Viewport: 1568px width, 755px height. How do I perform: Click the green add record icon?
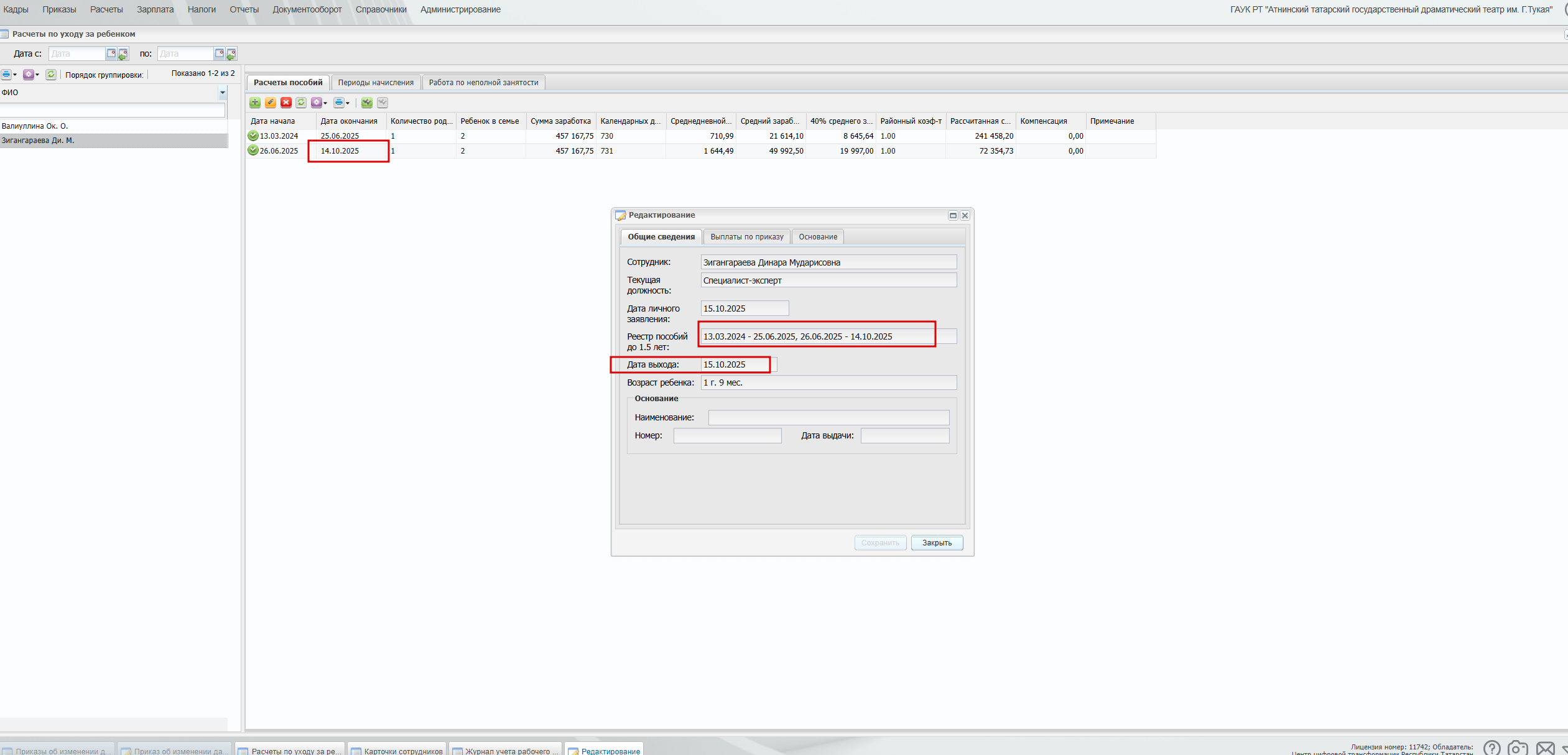[255, 103]
